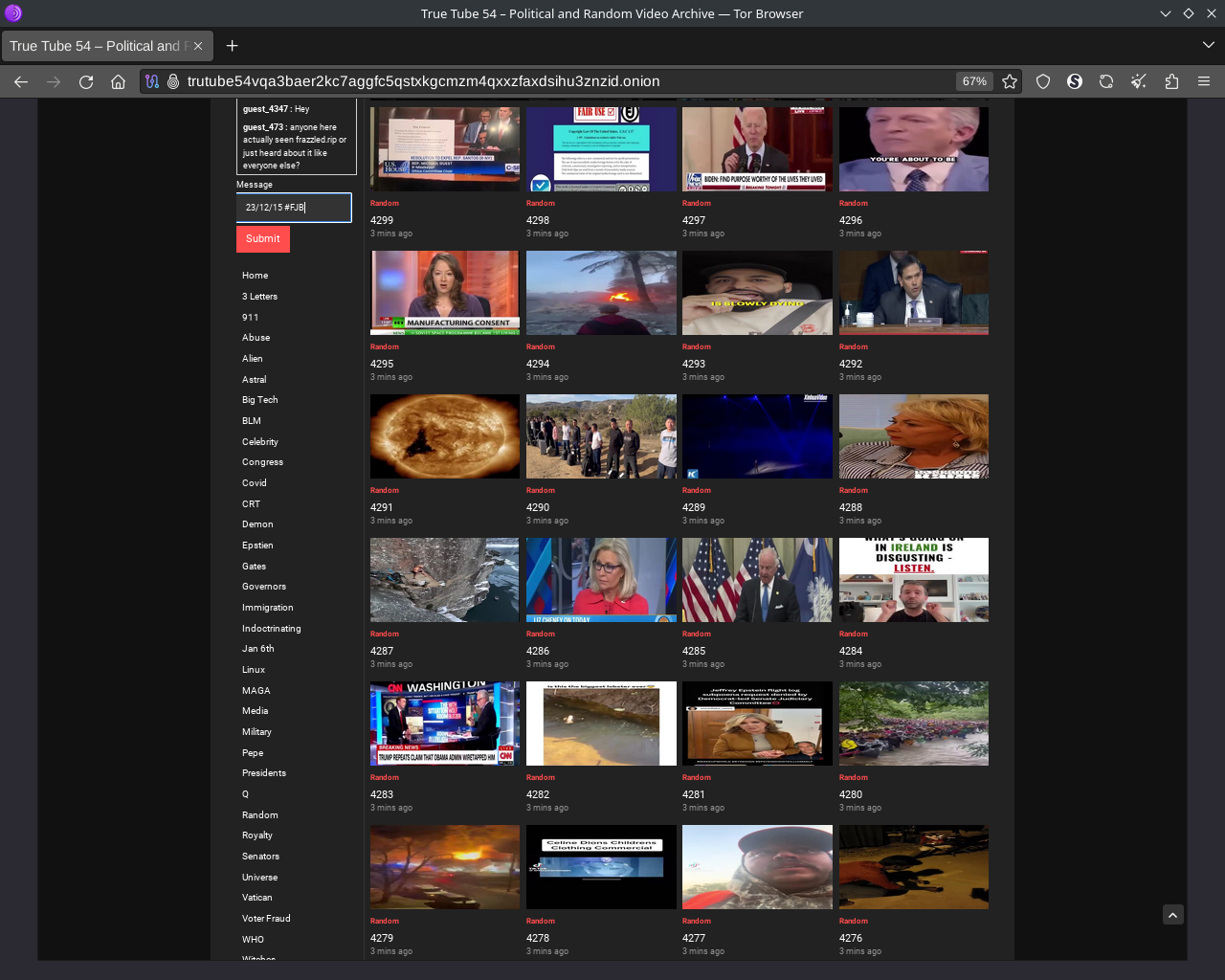Open the NoScript toolbar icon

coord(1075,81)
